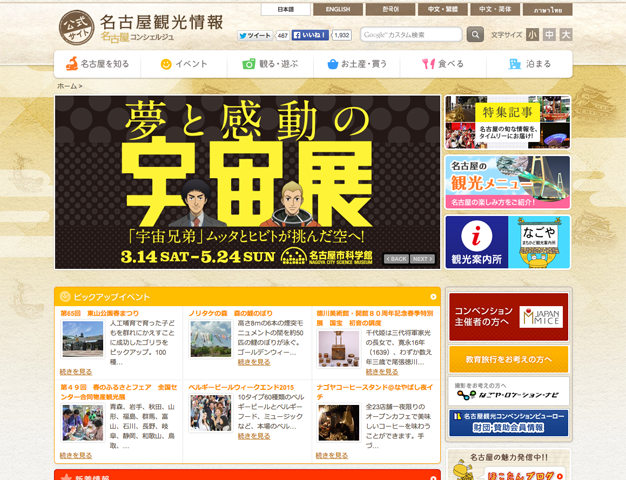Click the Facebook like button
This screenshot has width=626, height=480.
pyautogui.click(x=310, y=35)
